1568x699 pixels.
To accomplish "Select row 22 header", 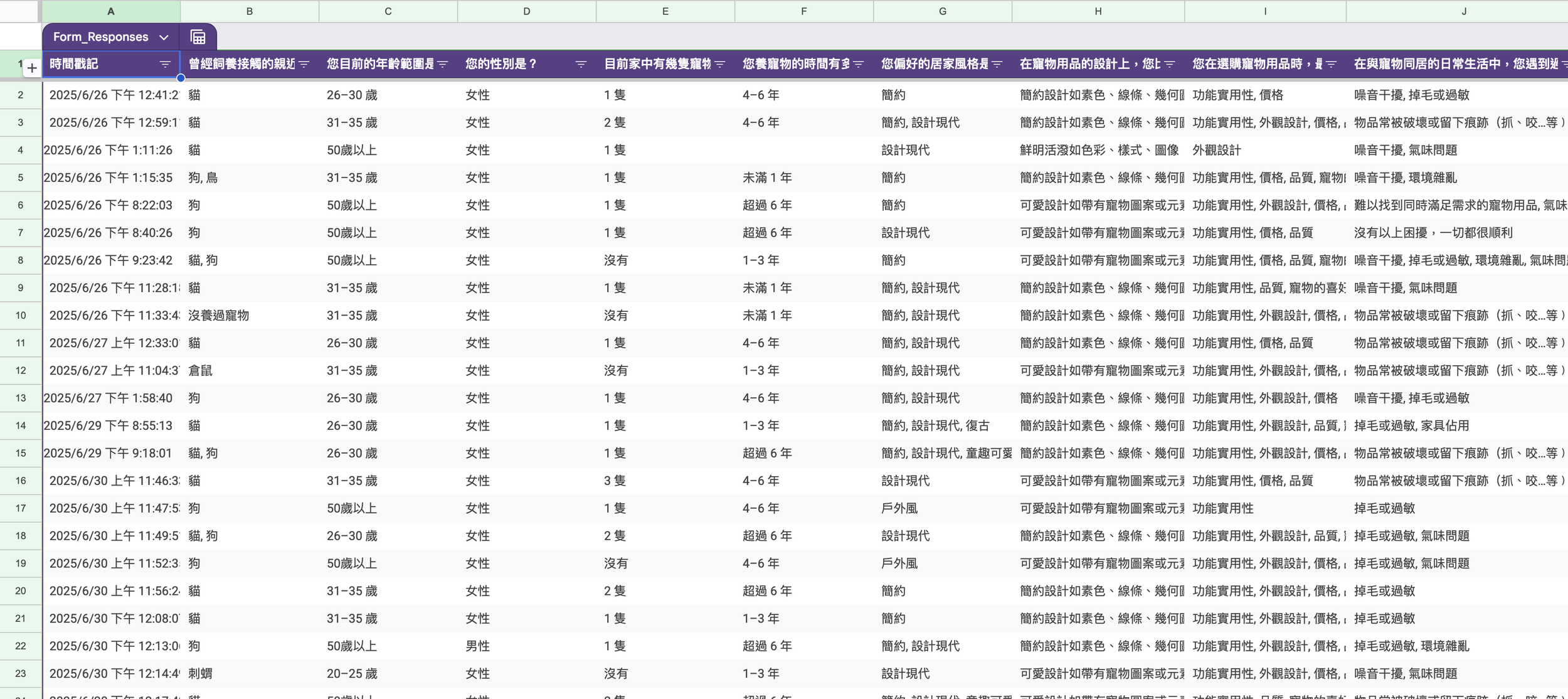I will pos(21,646).
